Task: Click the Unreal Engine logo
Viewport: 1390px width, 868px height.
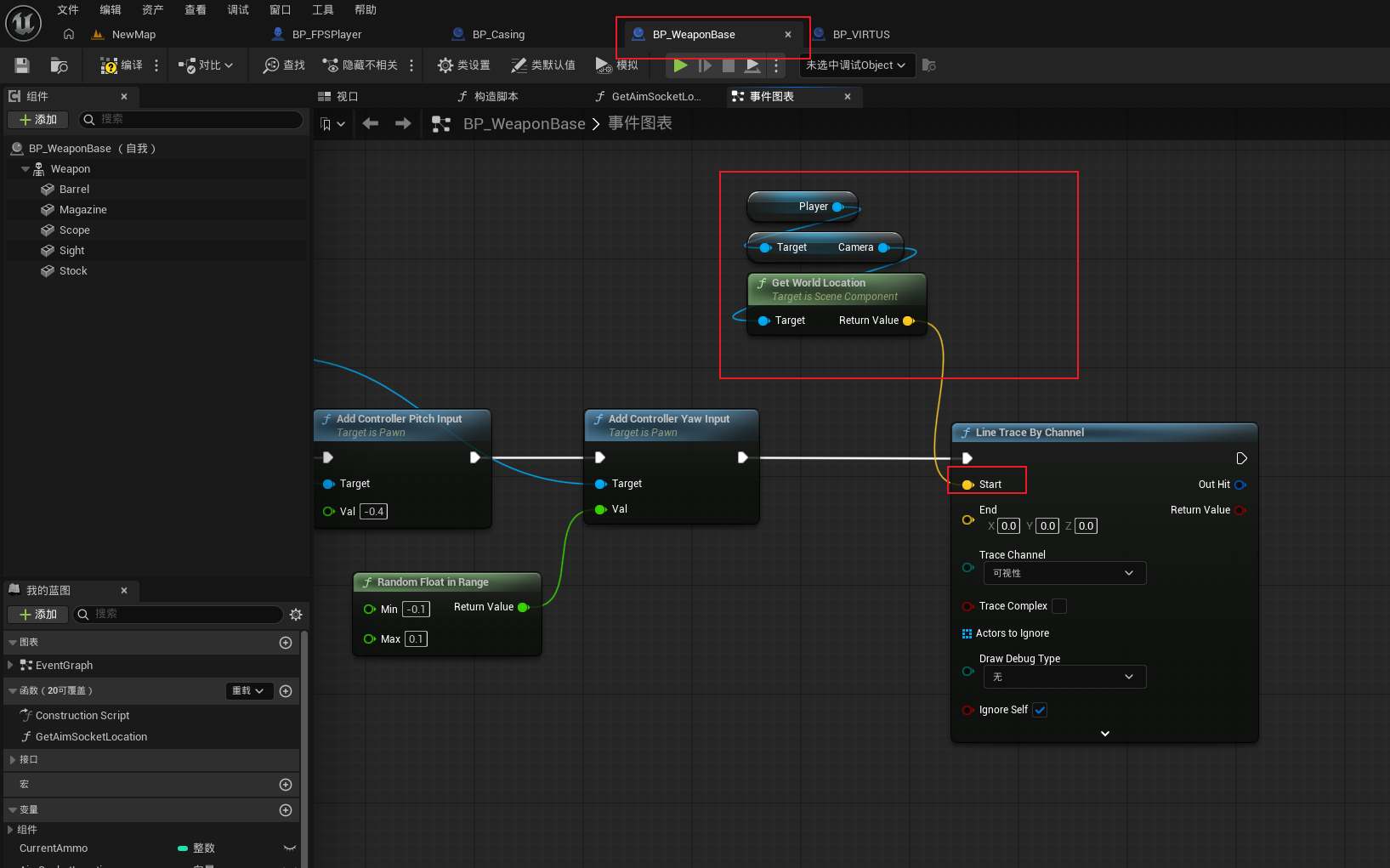Action: pos(23,23)
